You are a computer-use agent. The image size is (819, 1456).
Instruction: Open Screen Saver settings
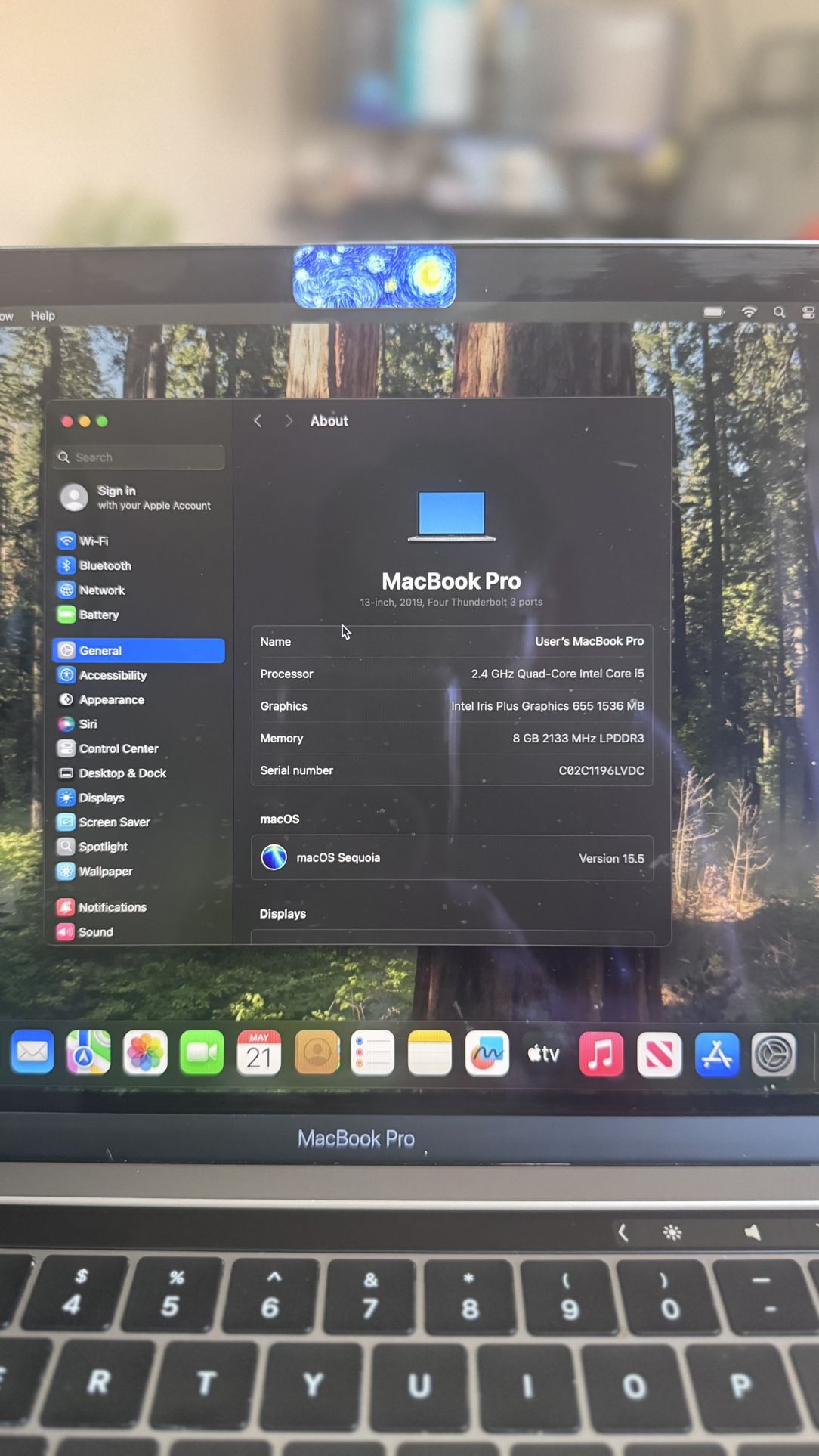coord(104,822)
